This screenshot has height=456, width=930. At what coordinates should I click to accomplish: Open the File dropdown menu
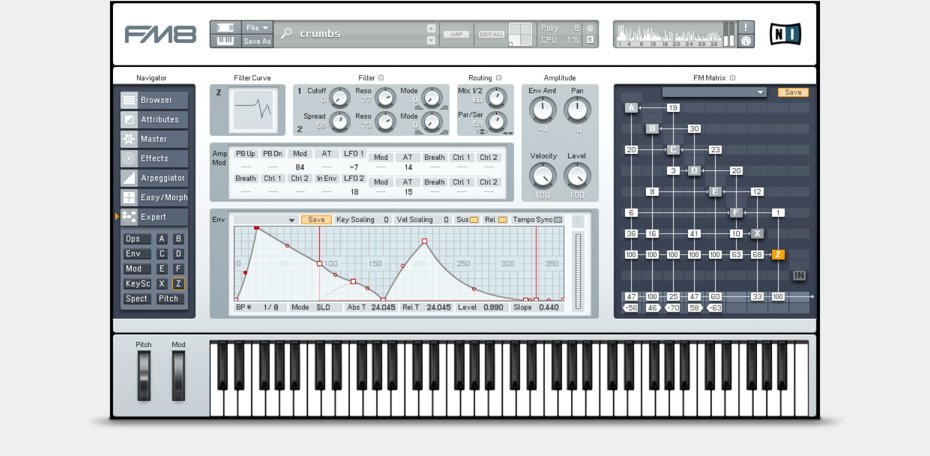(257, 27)
